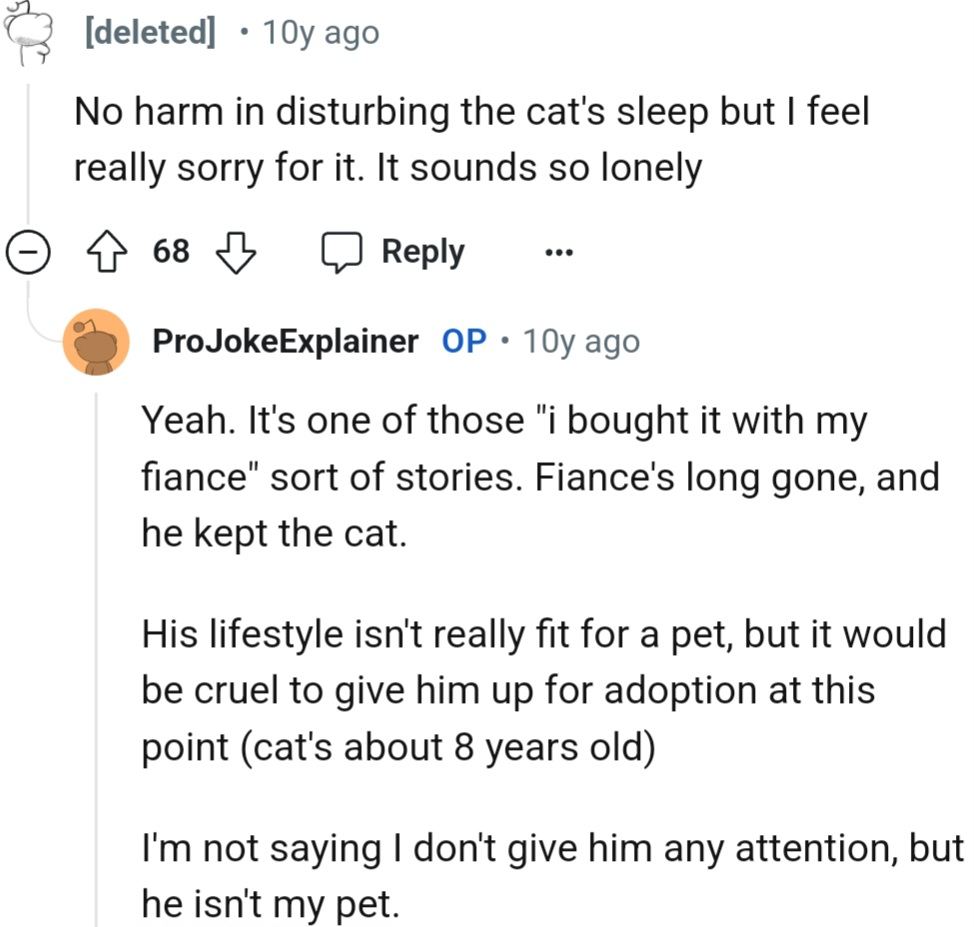Collapse ProJokeExplainer's reply via its thread line
The image size is (974, 927).
(97, 650)
